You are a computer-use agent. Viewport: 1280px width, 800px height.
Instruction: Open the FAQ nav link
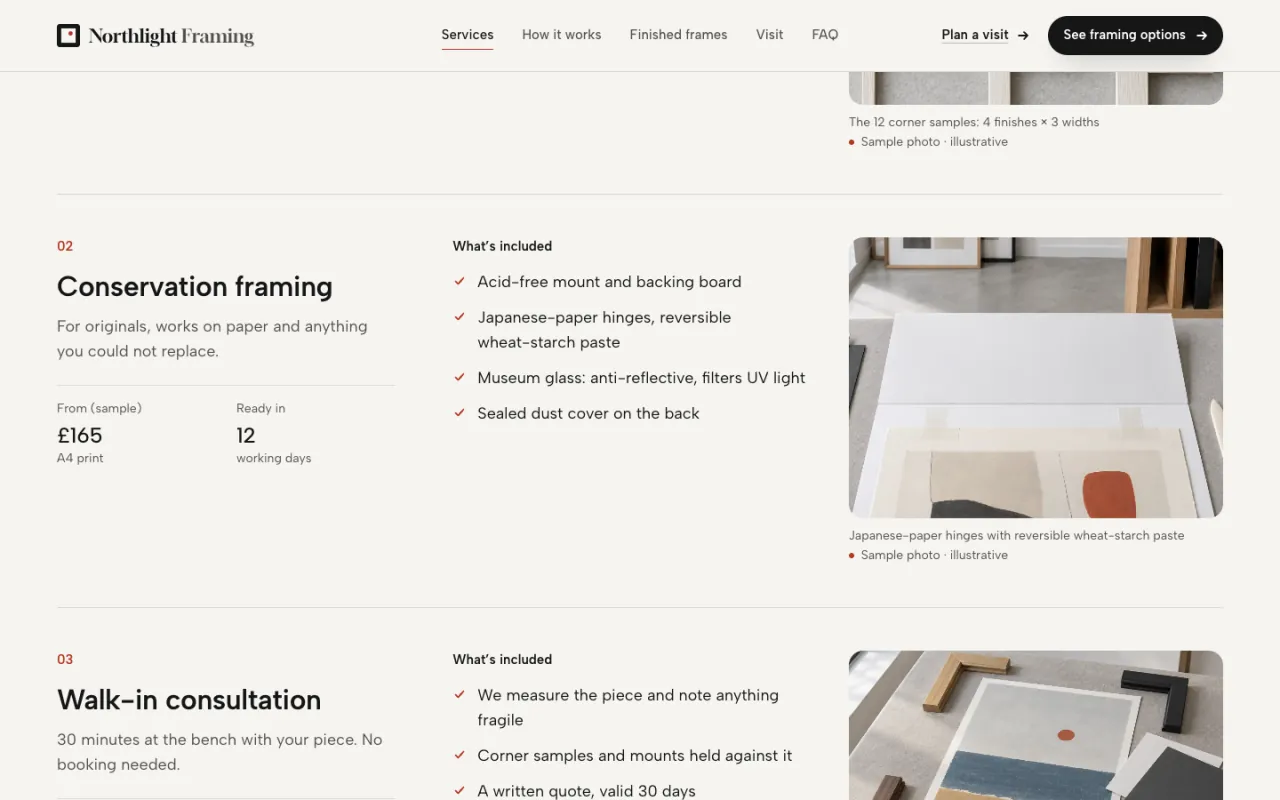tap(825, 35)
